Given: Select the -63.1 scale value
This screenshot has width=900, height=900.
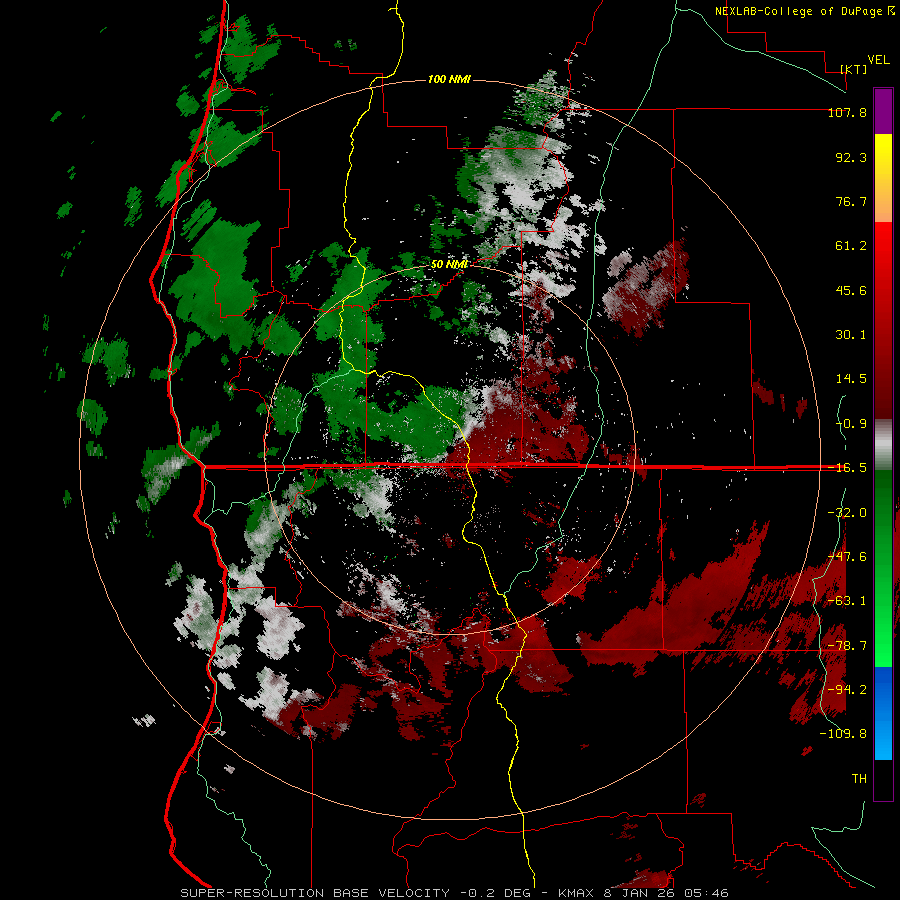Looking at the screenshot, I should pyautogui.click(x=847, y=600).
